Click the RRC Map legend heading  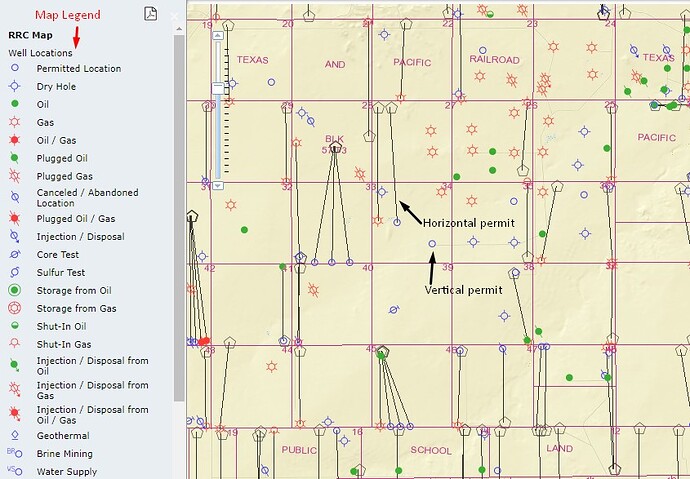coord(29,35)
